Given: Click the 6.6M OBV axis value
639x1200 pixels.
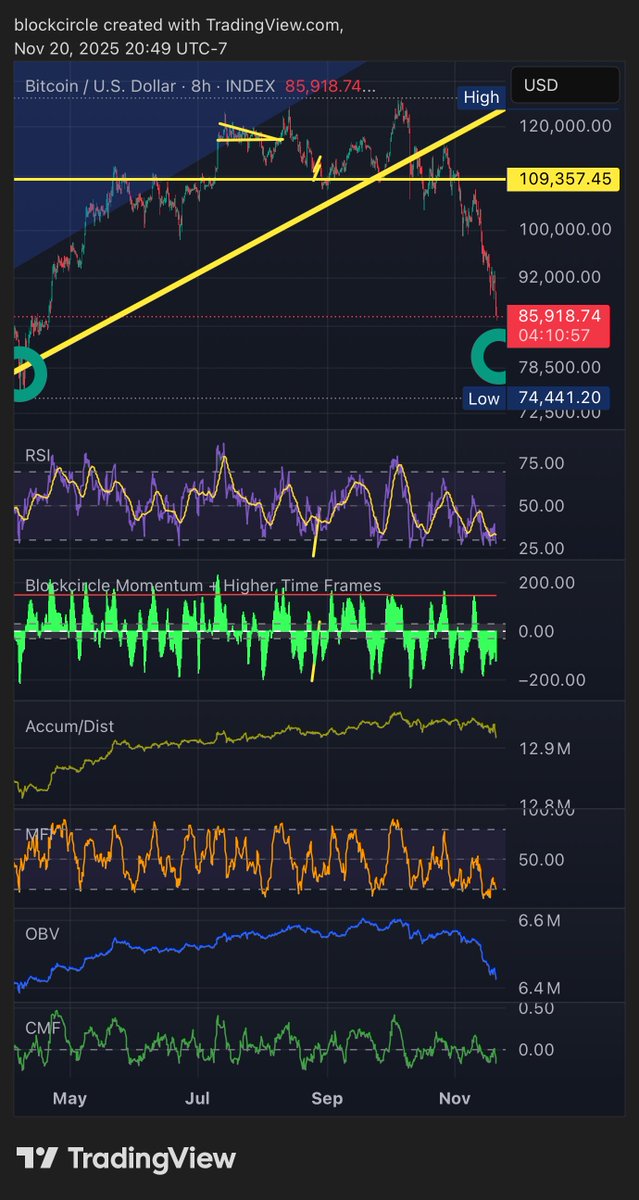Looking at the screenshot, I should pyautogui.click(x=540, y=920).
